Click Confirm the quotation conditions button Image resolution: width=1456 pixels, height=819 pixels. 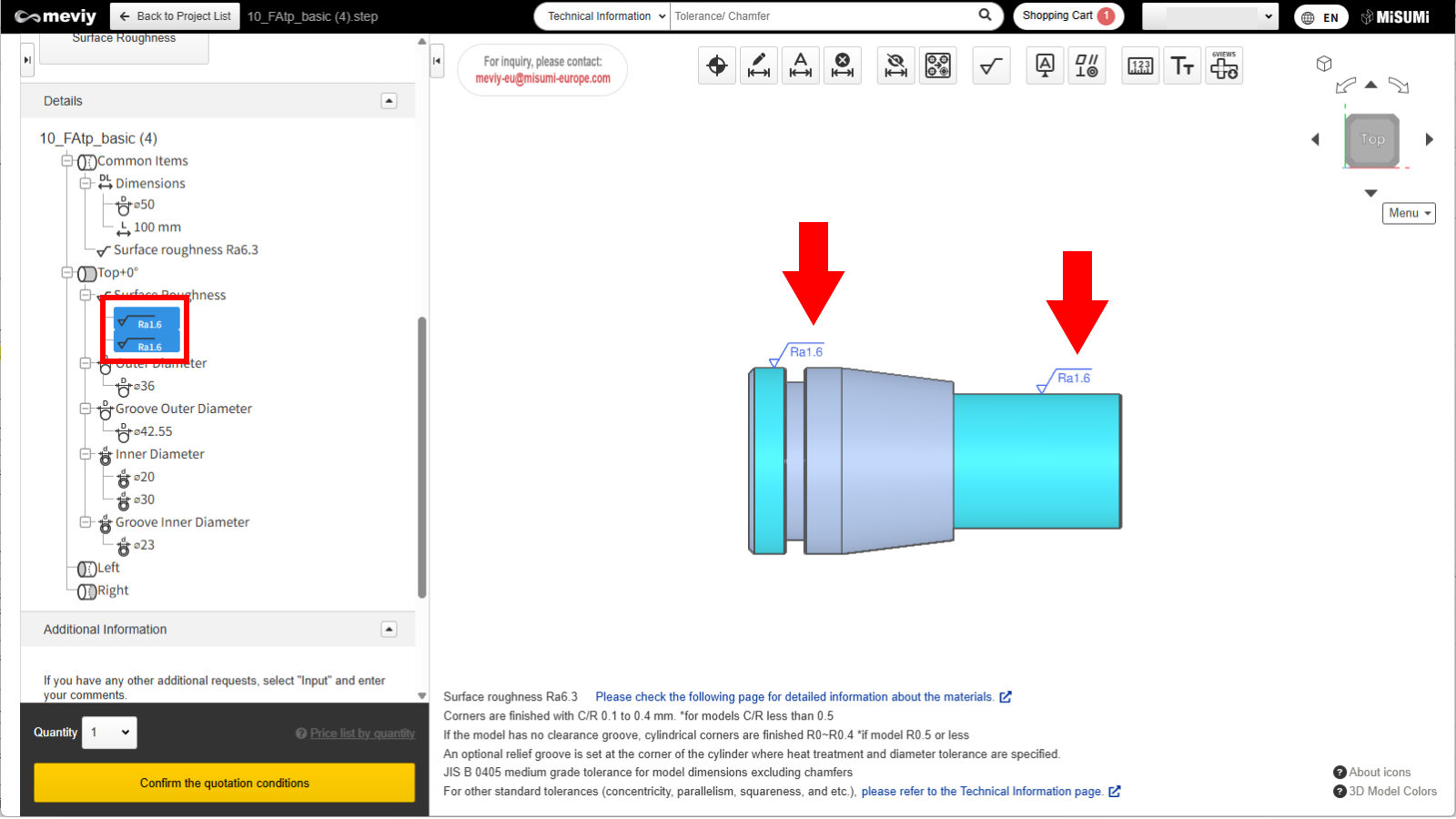224,783
